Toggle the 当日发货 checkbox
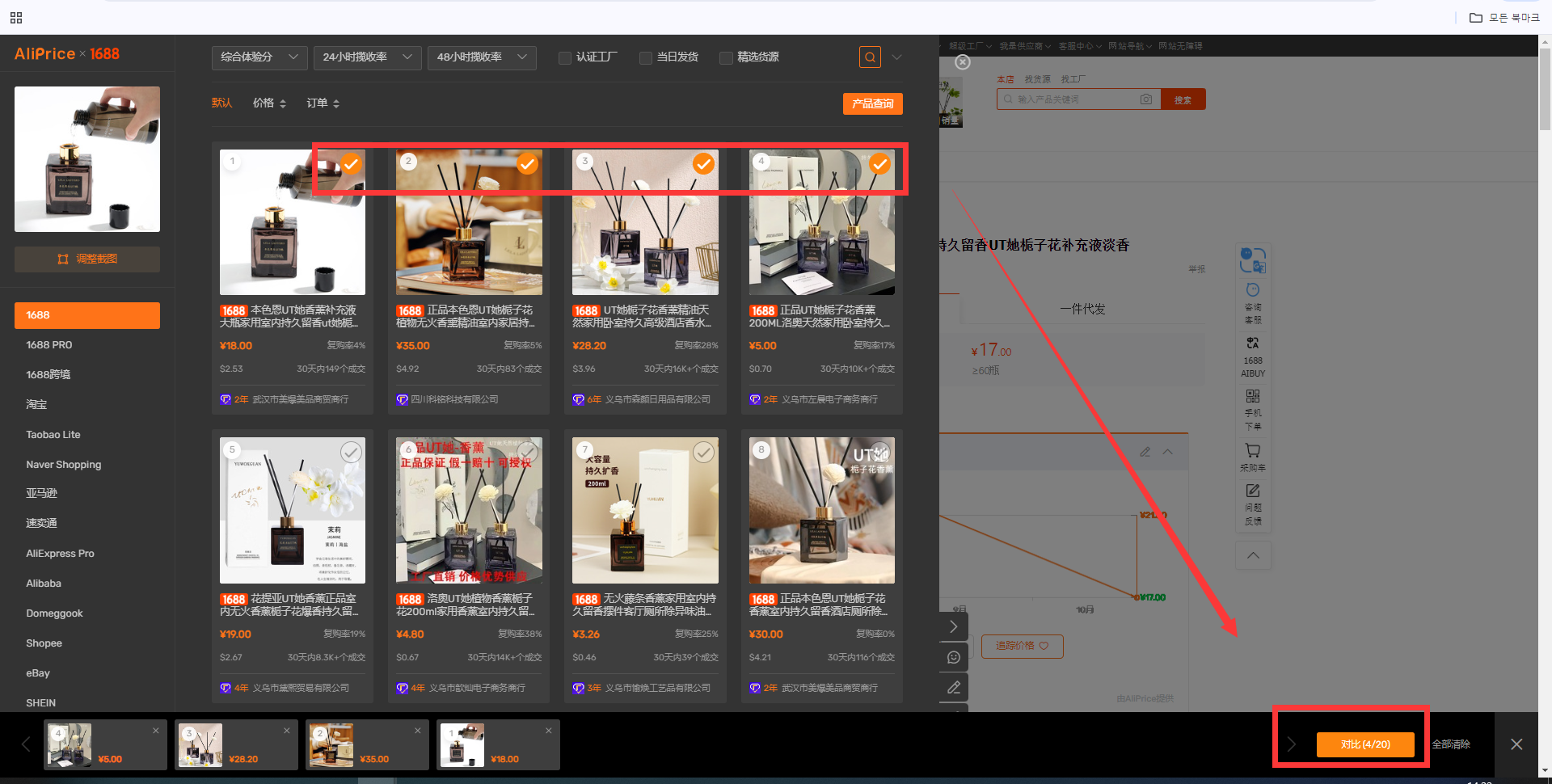This screenshot has height=784, width=1552. pyautogui.click(x=645, y=57)
